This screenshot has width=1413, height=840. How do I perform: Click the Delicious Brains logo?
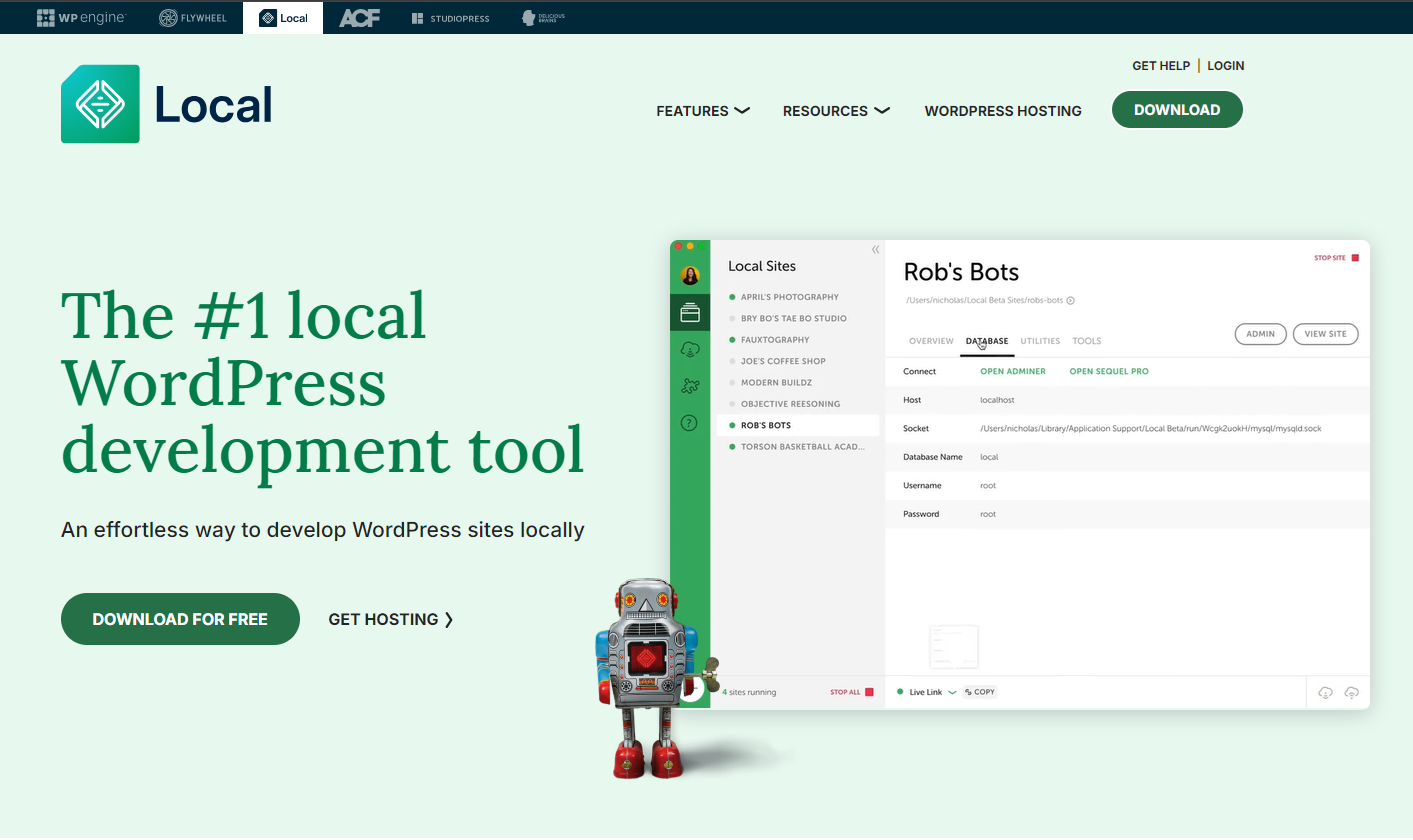[543, 18]
